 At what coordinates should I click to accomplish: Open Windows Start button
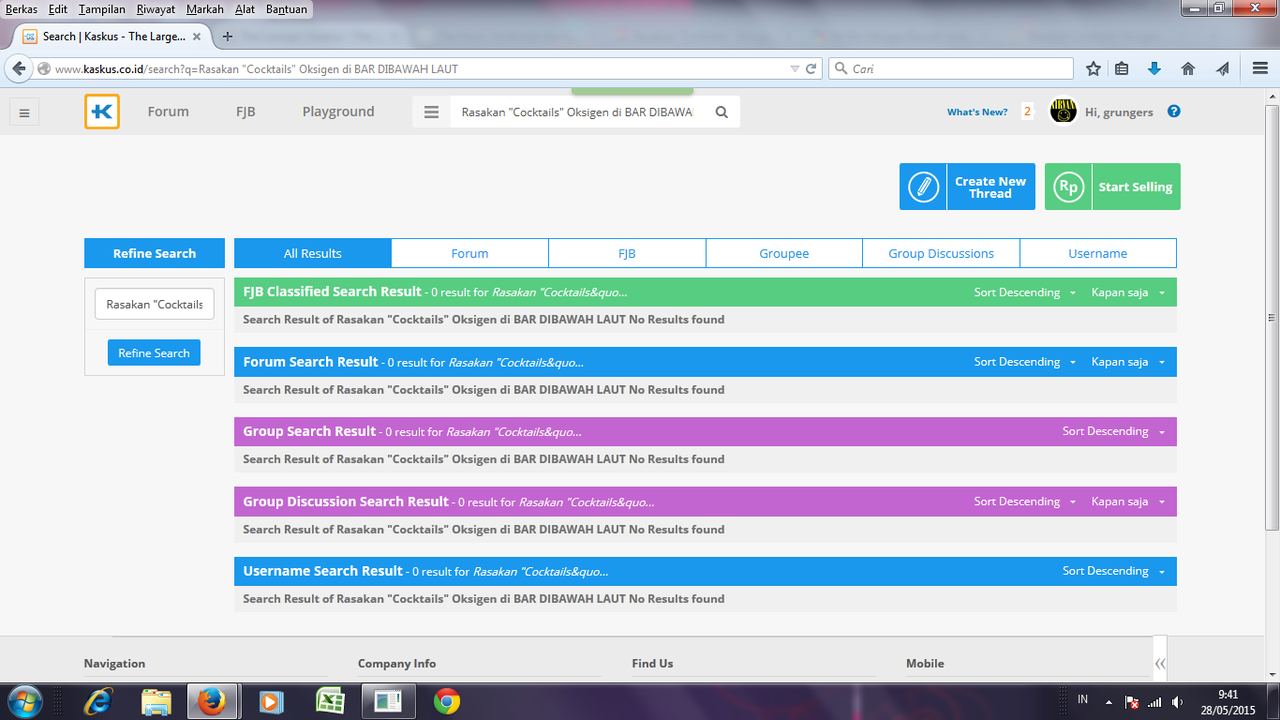(23, 701)
